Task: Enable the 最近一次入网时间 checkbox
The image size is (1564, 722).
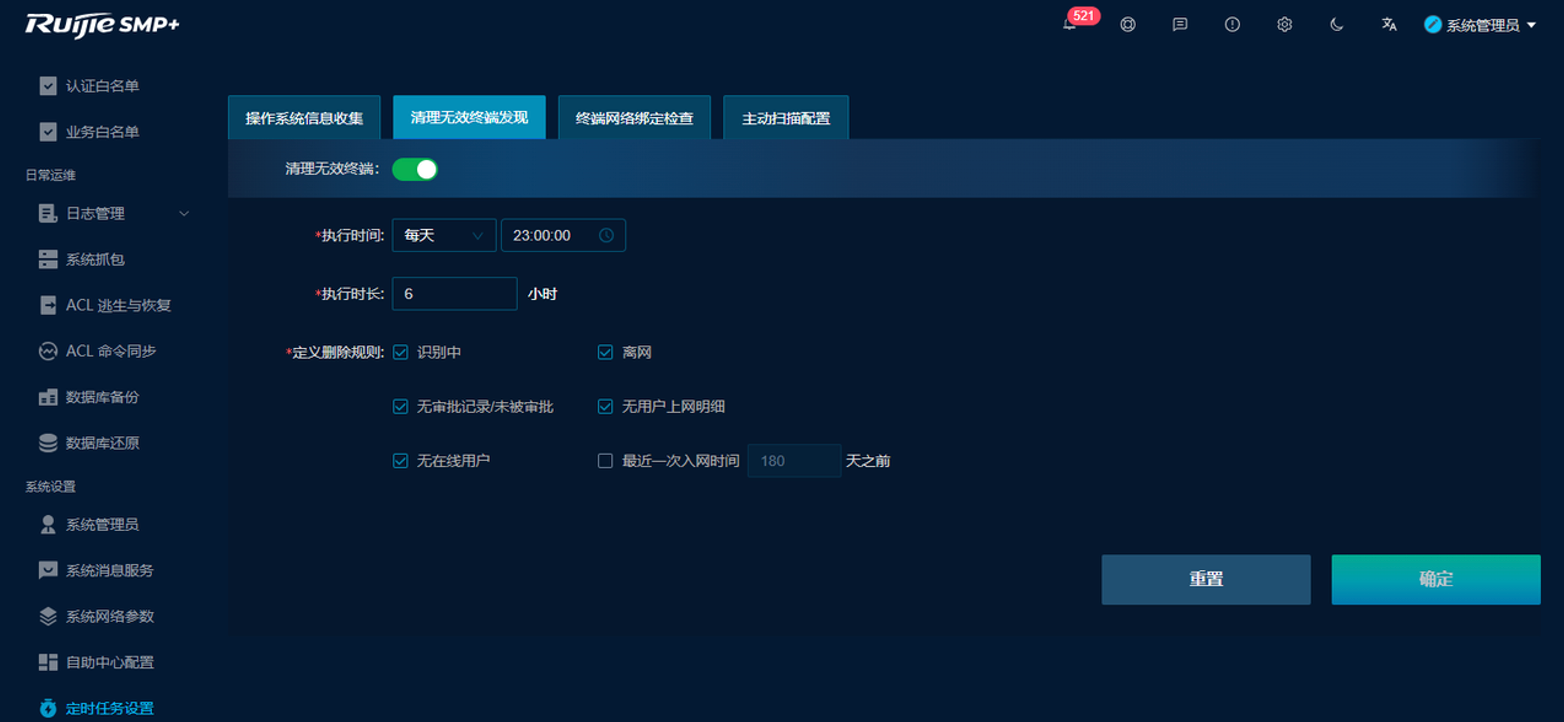Action: click(605, 461)
